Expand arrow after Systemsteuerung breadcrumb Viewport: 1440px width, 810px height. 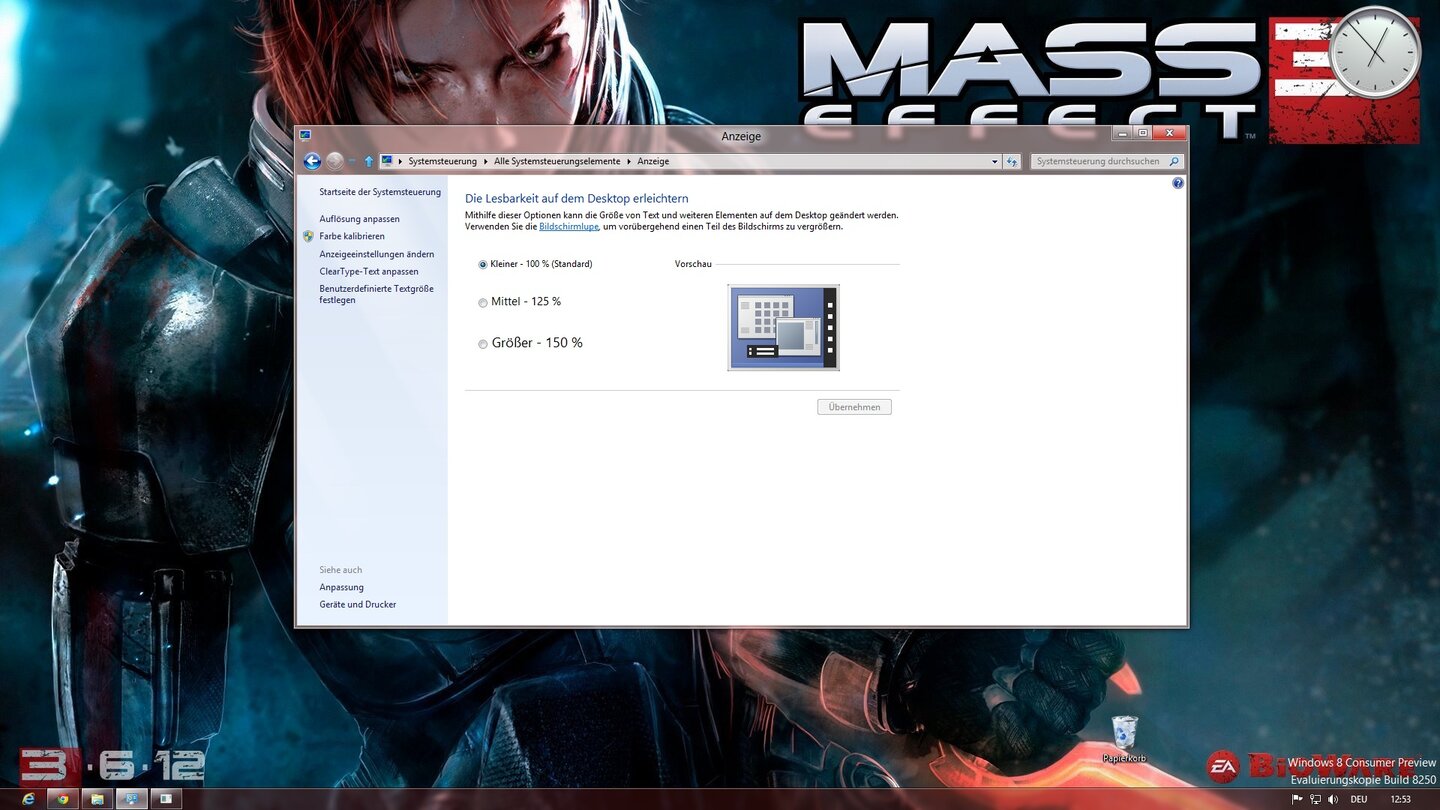pos(486,161)
